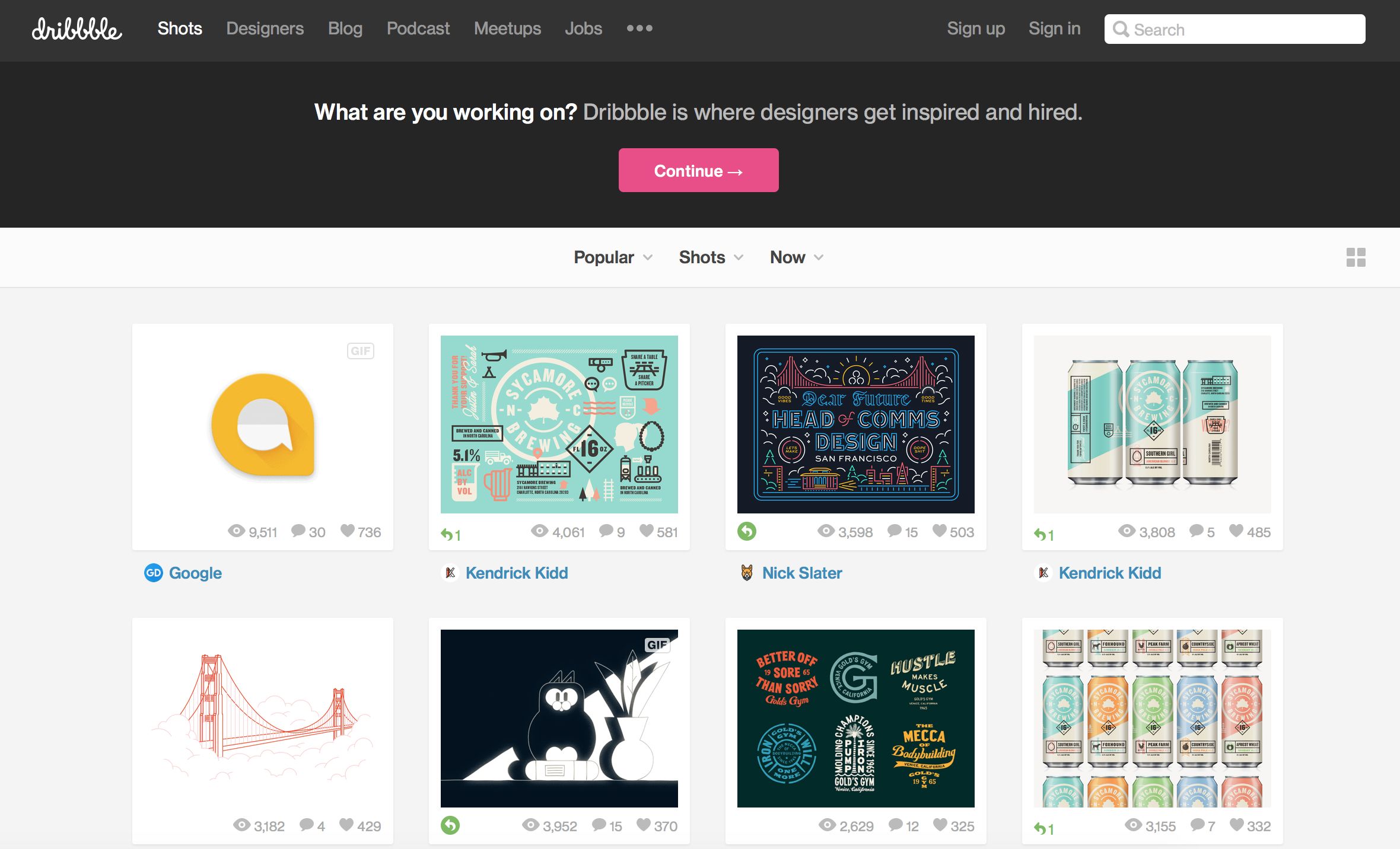Open the Sycamore Brewing poster thumbnail
Screen dimensions: 1400x849
[x=559, y=425]
